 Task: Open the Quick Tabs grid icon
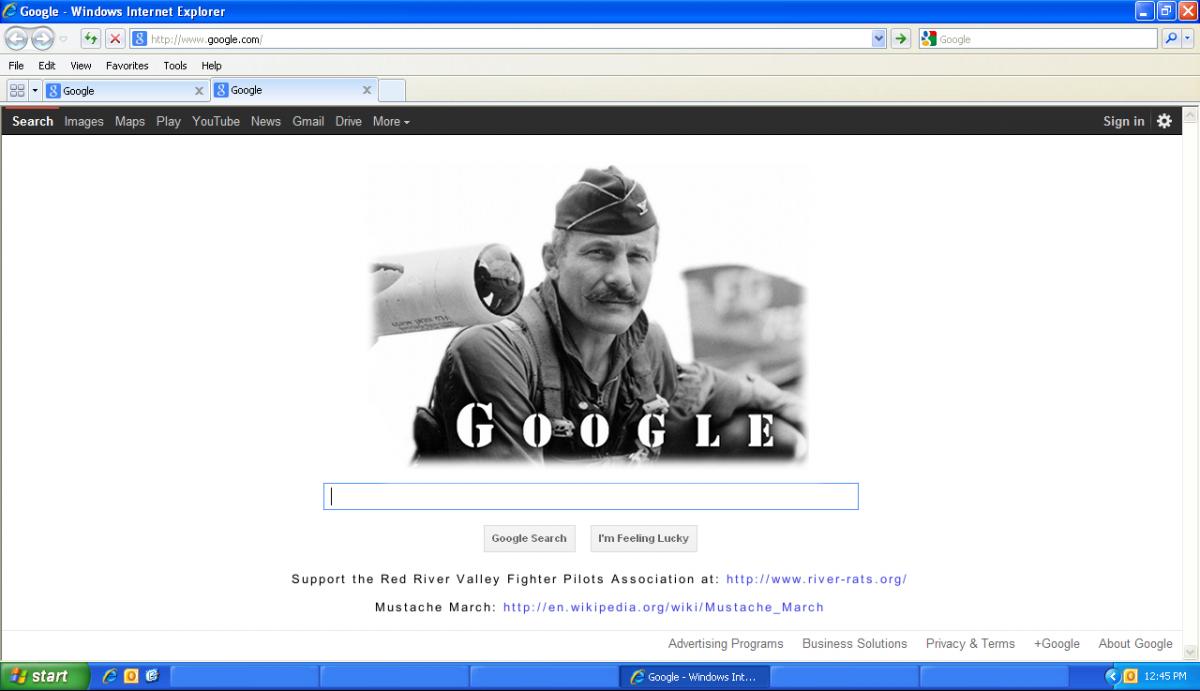pos(17,90)
